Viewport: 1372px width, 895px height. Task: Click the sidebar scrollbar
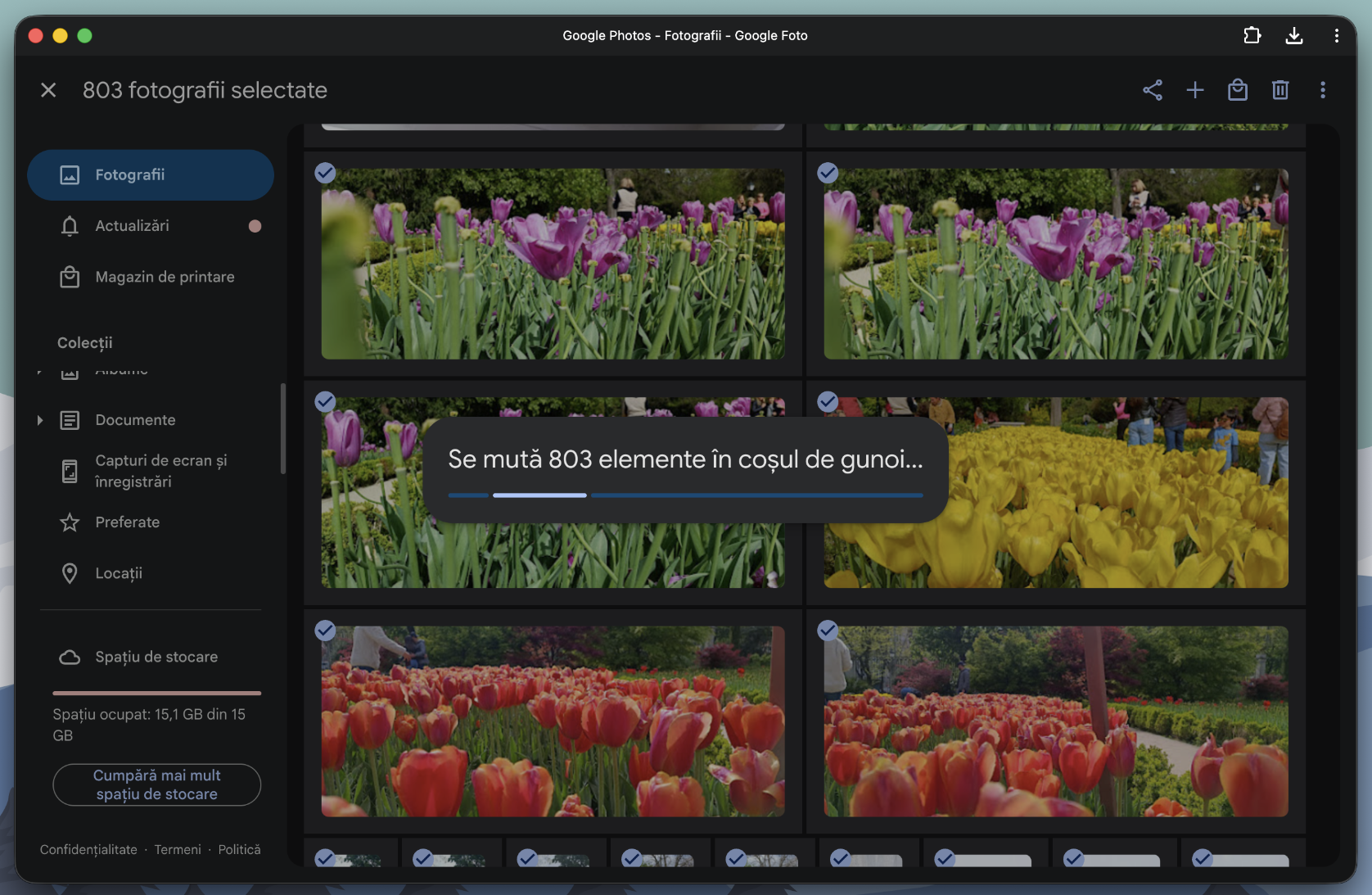coord(283,428)
